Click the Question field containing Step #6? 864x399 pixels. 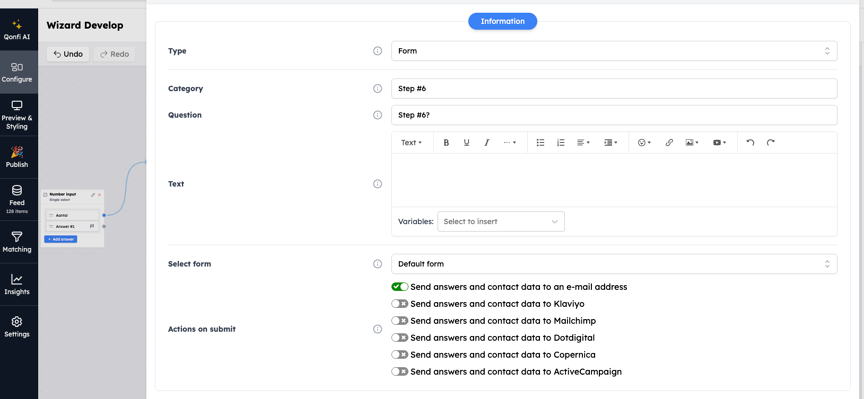tap(614, 115)
